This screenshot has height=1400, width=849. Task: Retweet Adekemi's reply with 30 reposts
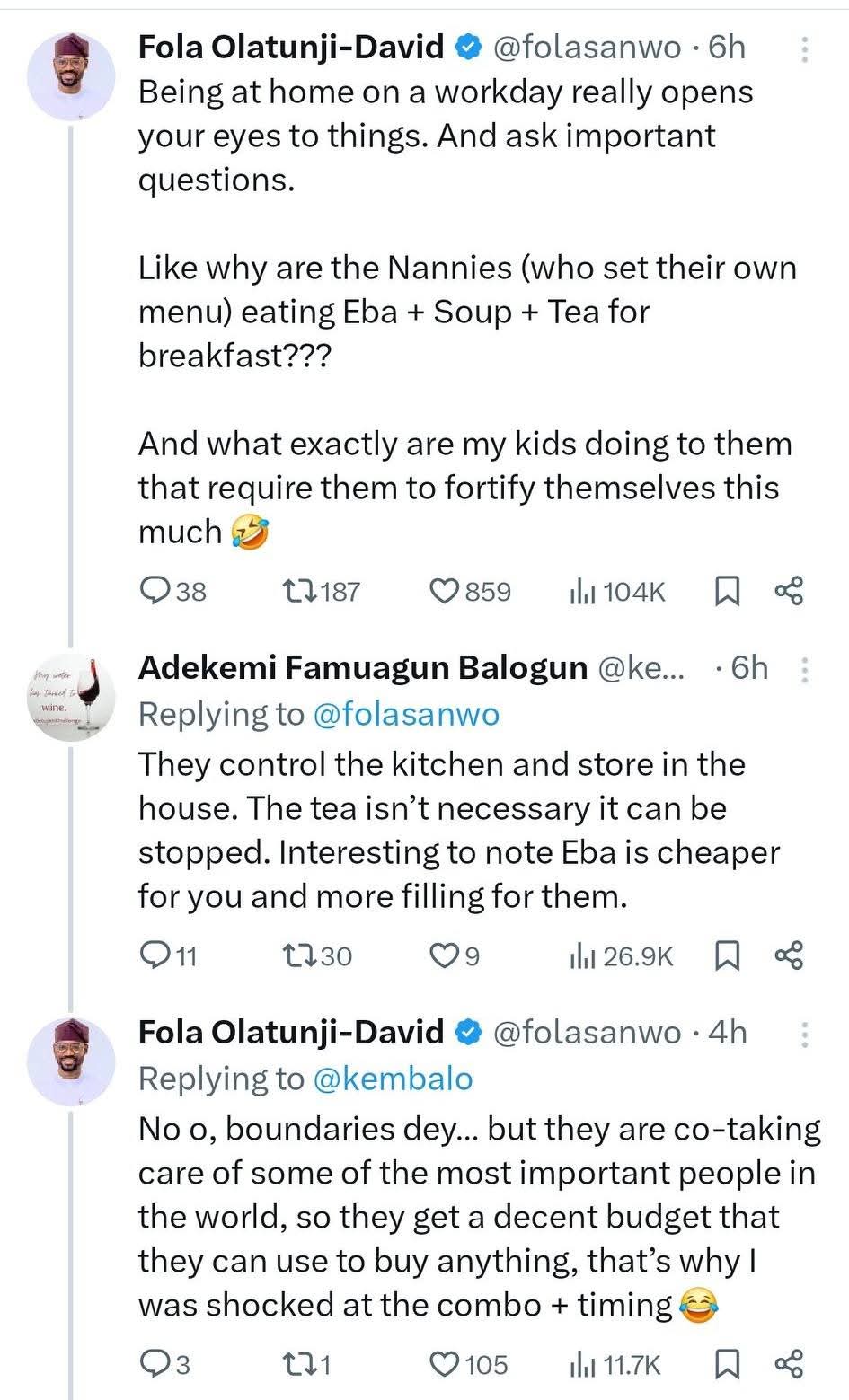point(299,955)
